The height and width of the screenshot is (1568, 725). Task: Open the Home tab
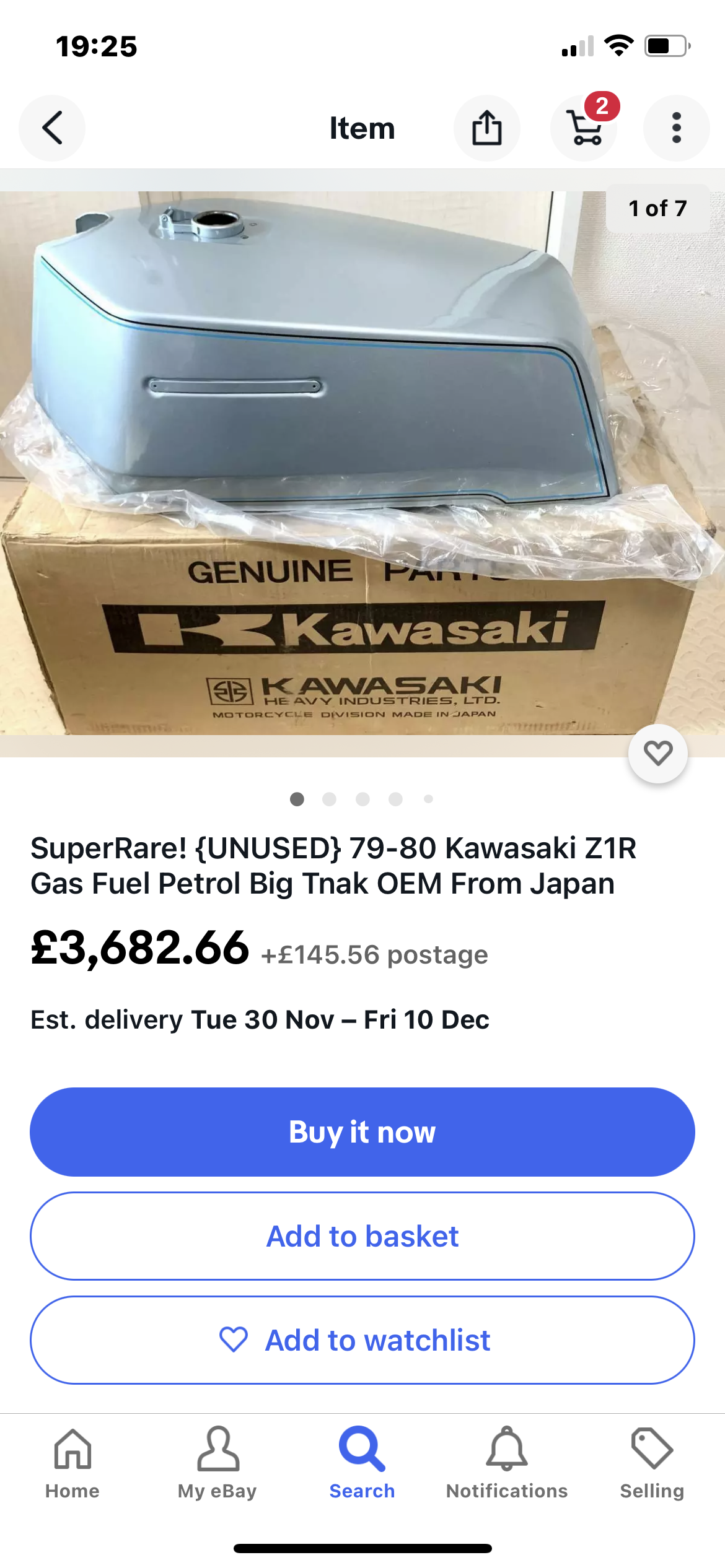point(72,1463)
